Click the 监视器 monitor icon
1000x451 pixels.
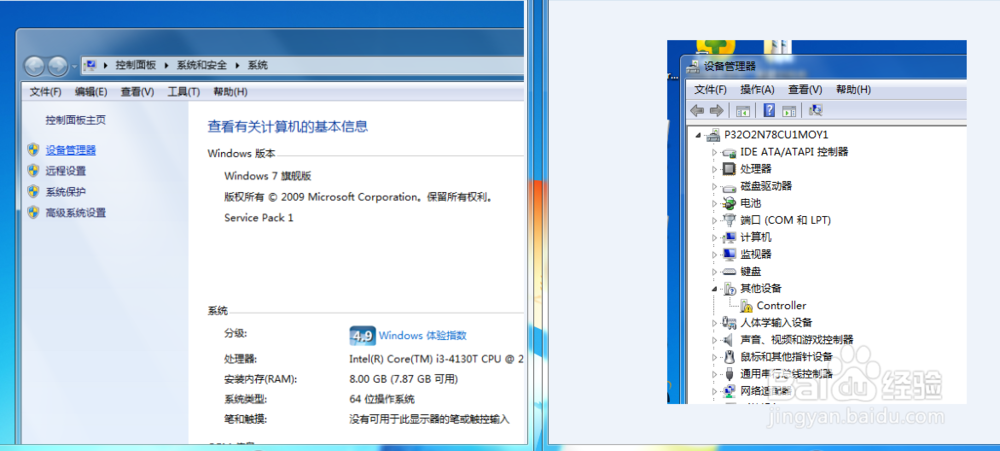coord(729,255)
